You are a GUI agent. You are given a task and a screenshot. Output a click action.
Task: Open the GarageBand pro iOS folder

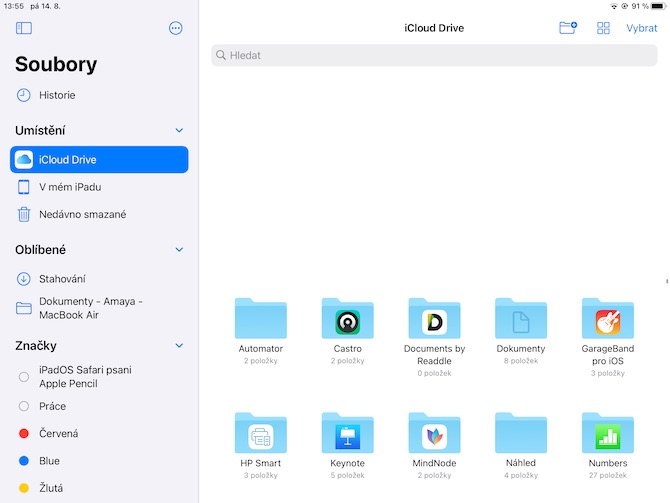point(608,318)
